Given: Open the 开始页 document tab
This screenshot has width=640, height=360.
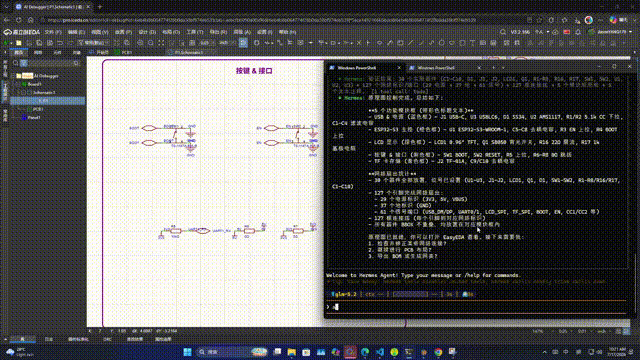Looking at the screenshot, I should pyautogui.click(x=100, y=53).
